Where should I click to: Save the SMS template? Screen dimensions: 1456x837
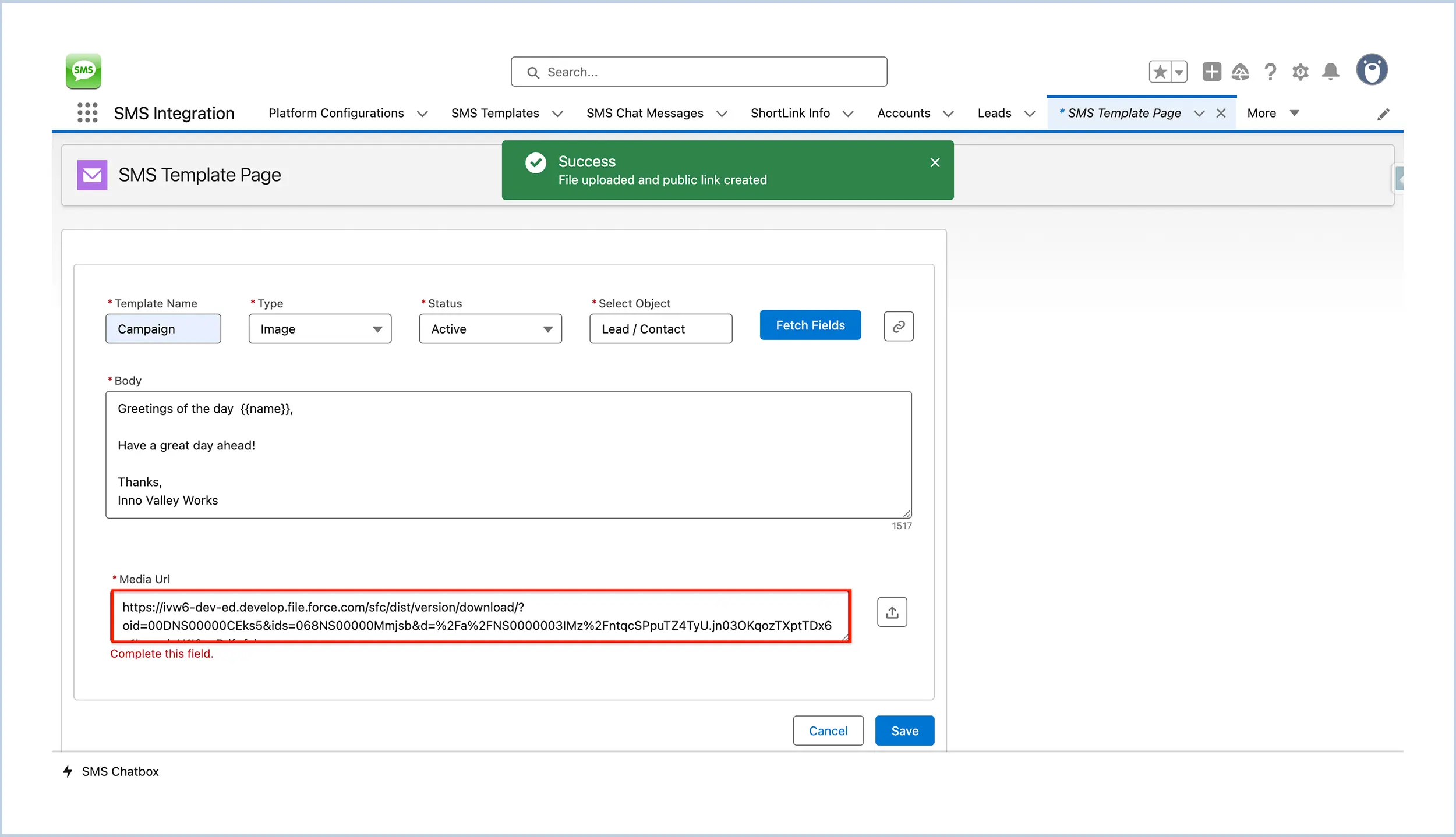tap(904, 730)
